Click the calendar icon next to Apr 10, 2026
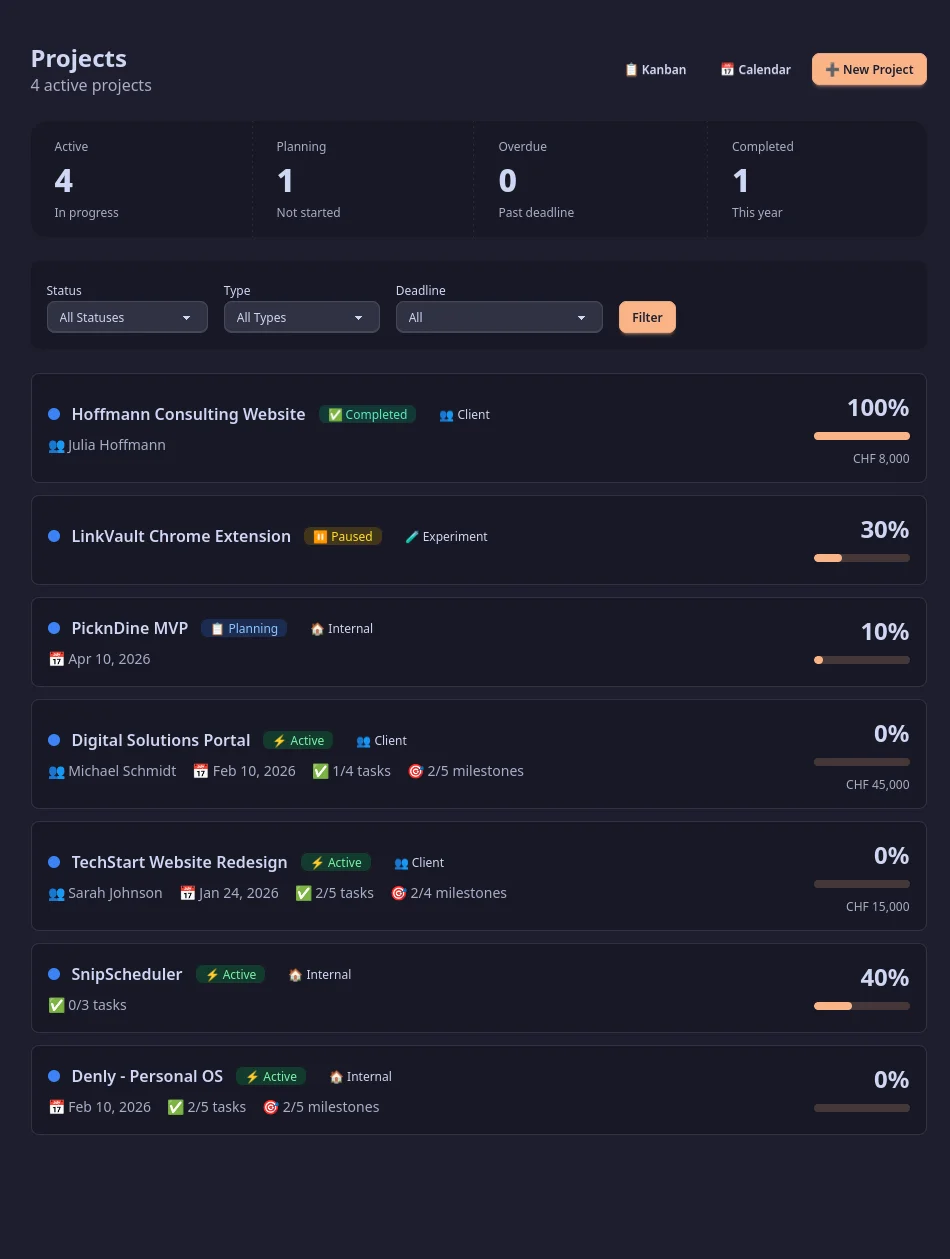Screen dimensions: 950x1259 (57, 659)
